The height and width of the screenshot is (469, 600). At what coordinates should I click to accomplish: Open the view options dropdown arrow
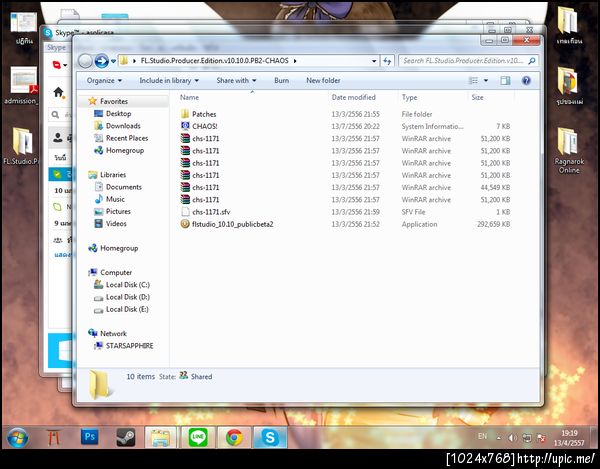click(x=486, y=80)
